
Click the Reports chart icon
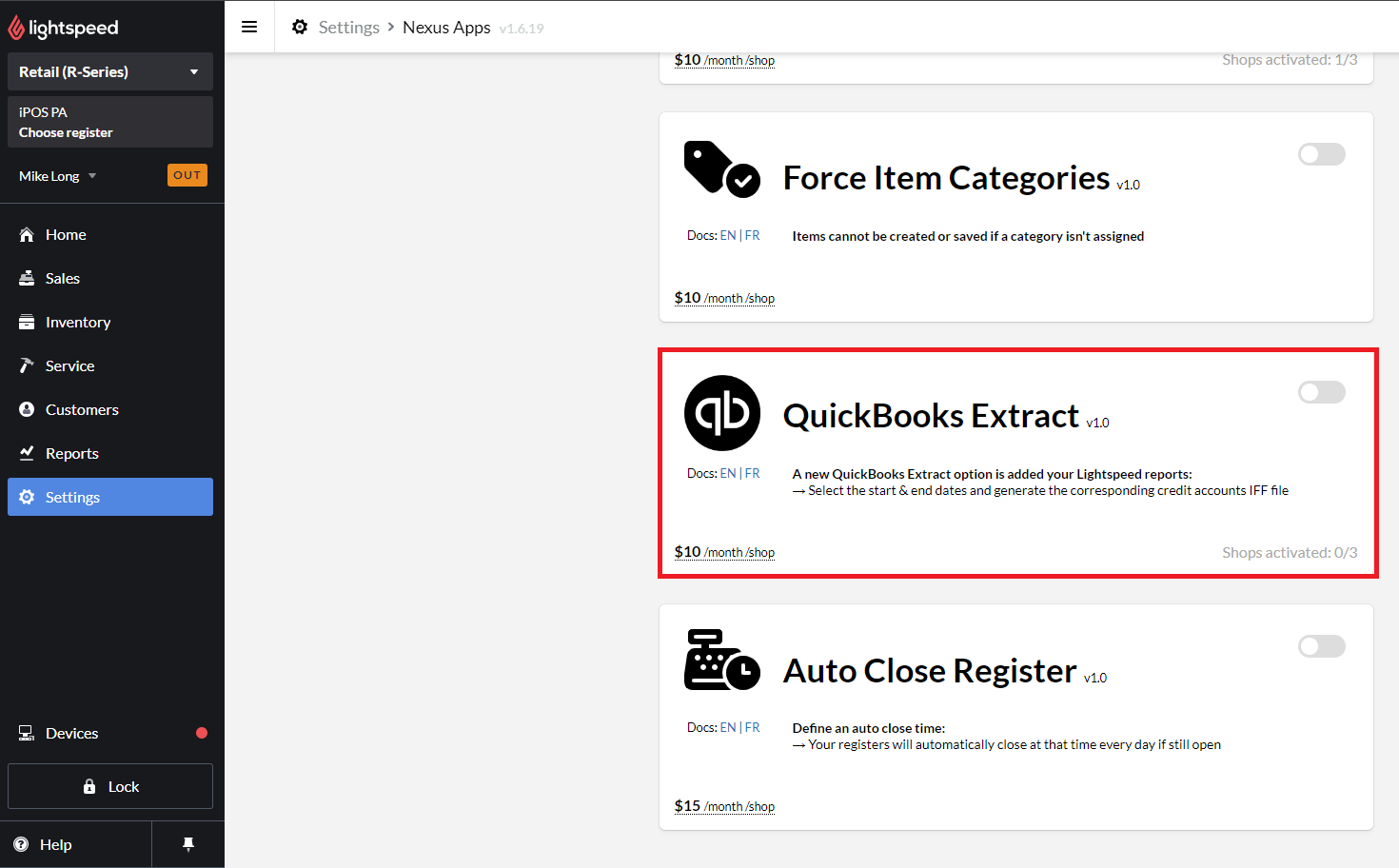[27, 453]
